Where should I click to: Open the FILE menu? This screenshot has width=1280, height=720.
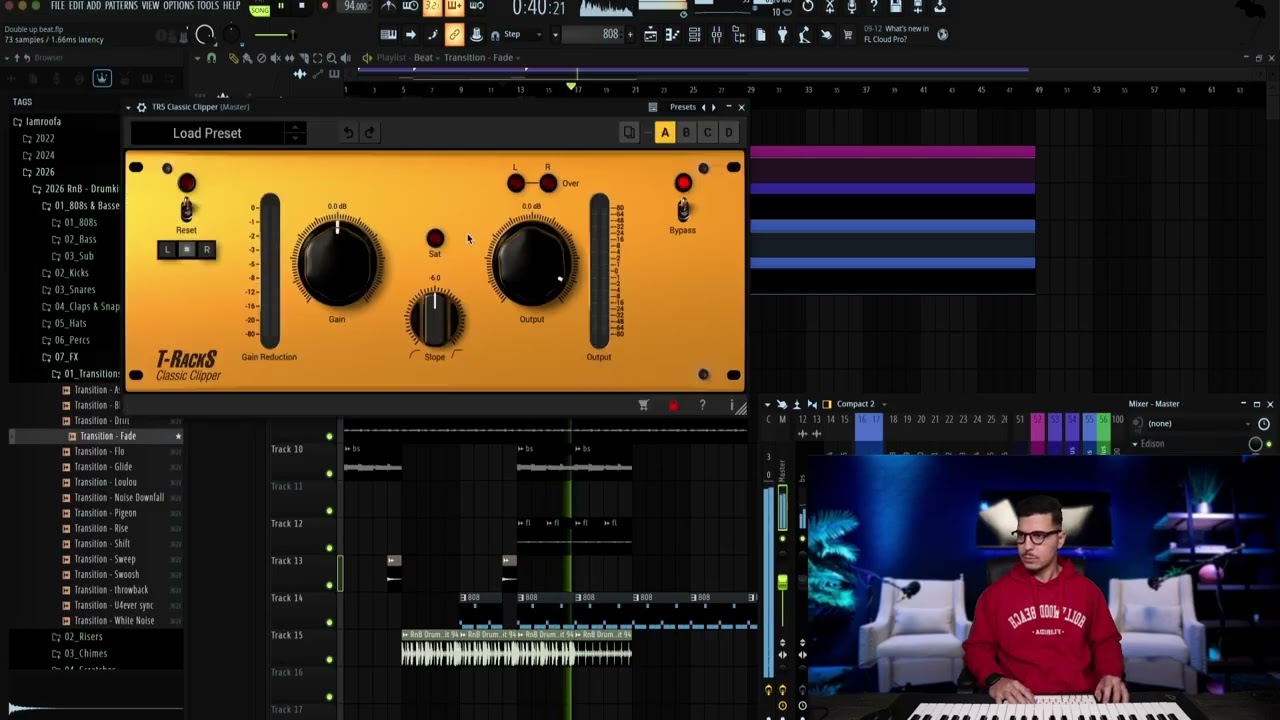point(57,6)
